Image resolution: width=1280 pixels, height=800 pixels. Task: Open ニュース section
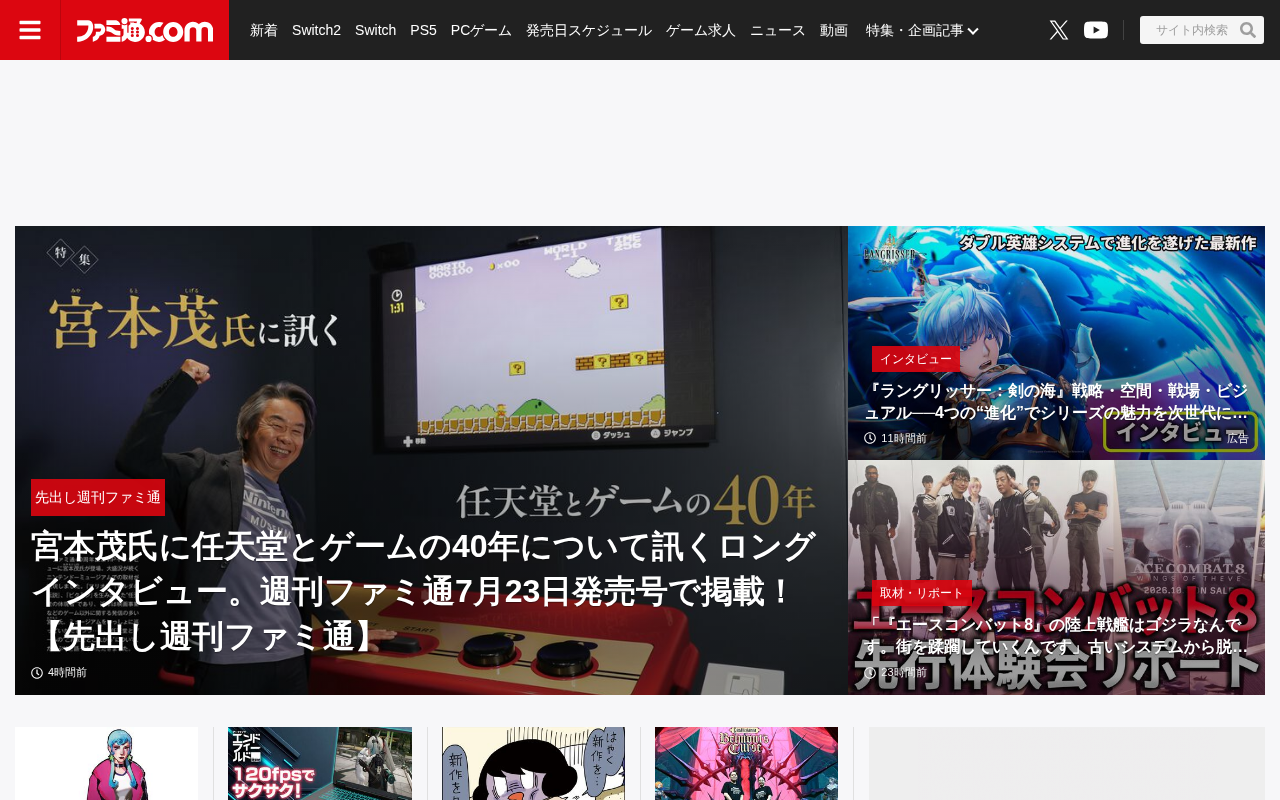click(x=778, y=30)
